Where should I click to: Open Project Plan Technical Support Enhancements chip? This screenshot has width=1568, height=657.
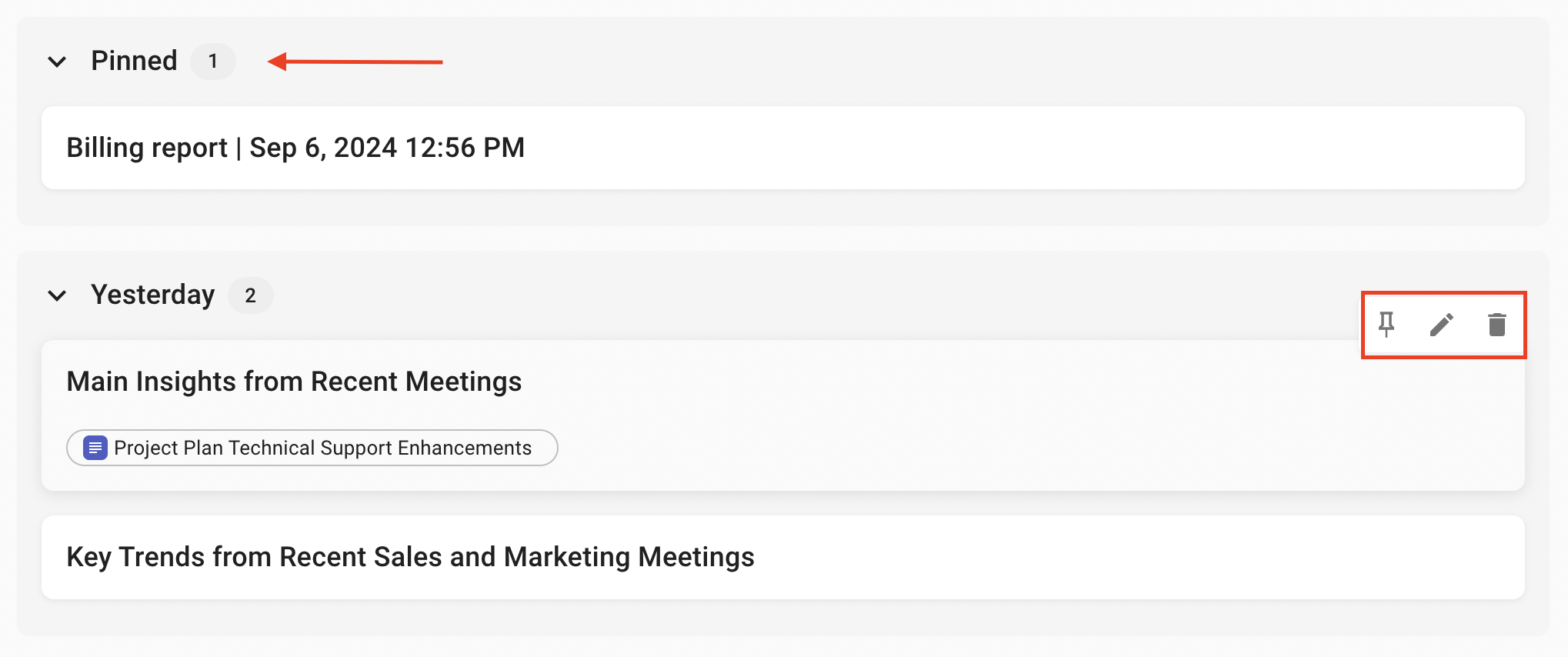click(322, 448)
